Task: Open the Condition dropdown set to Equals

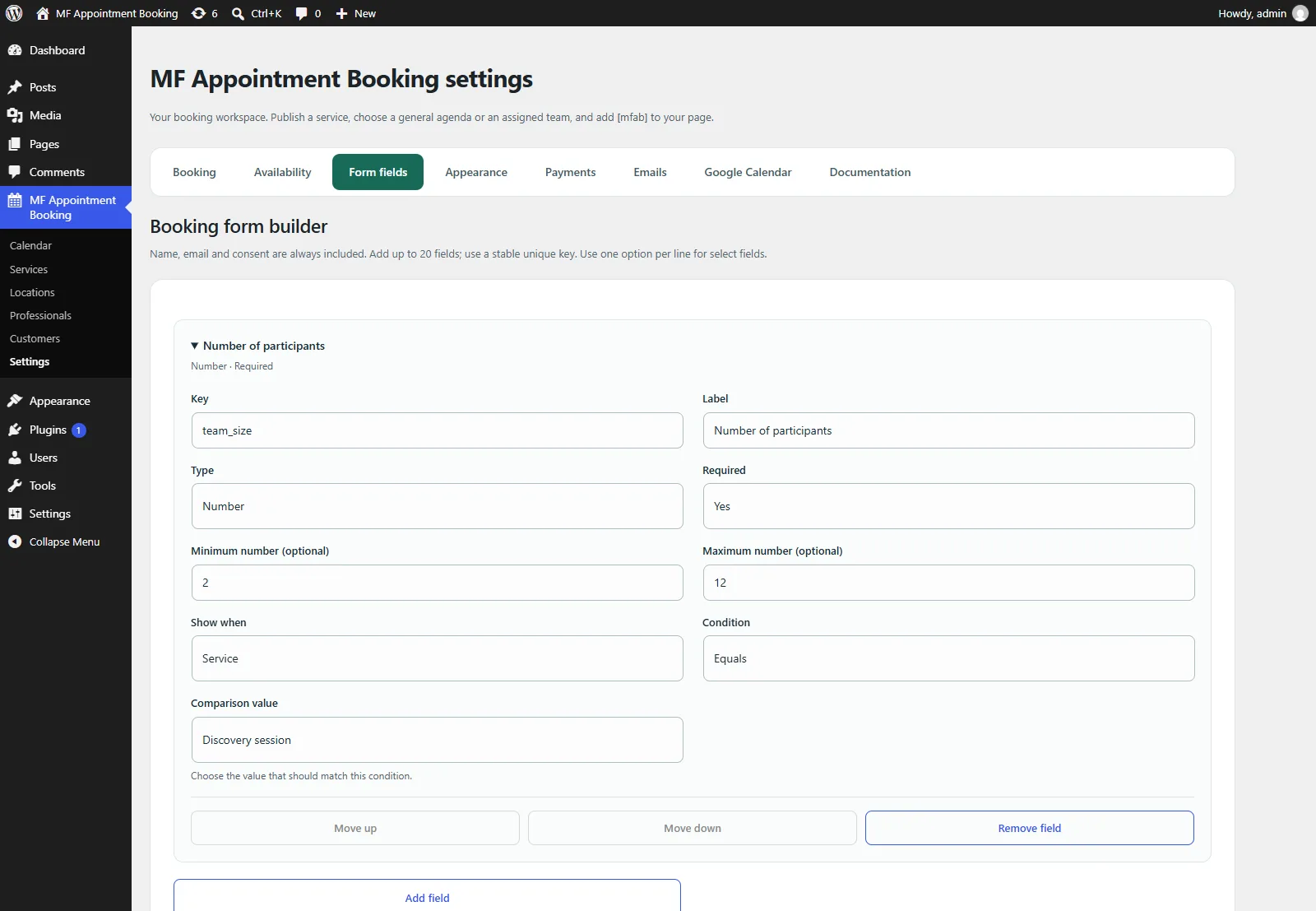Action: pyautogui.click(x=948, y=658)
